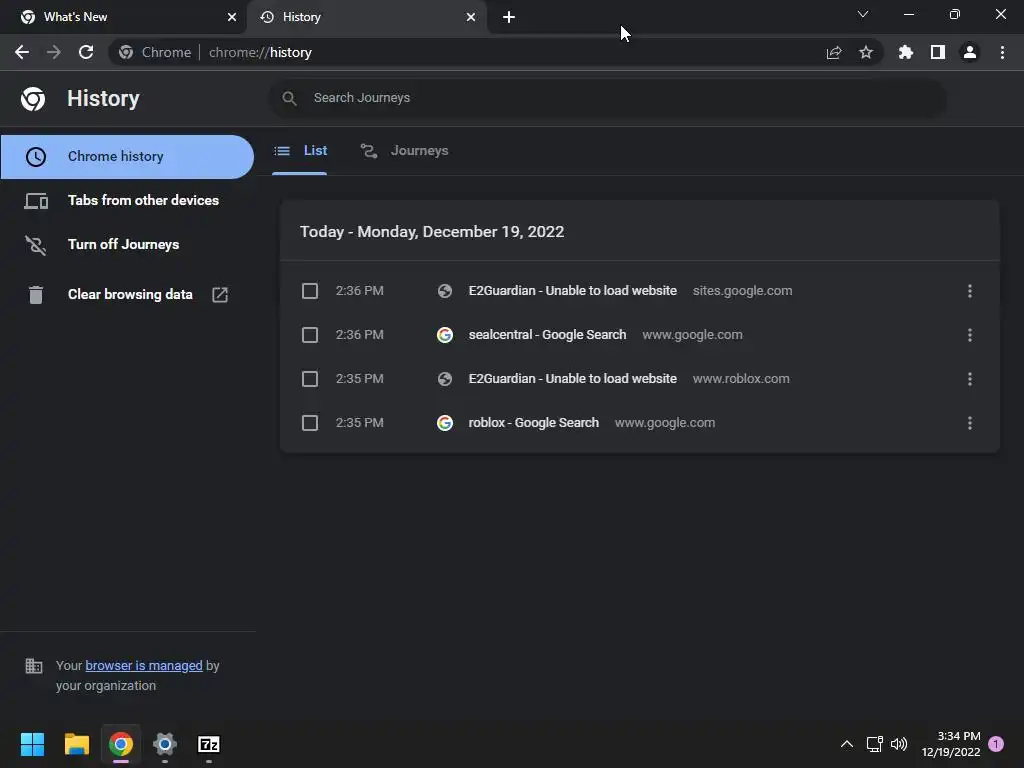The image size is (1024, 768).
Task: Click the forward navigation arrow
Action: click(x=54, y=52)
